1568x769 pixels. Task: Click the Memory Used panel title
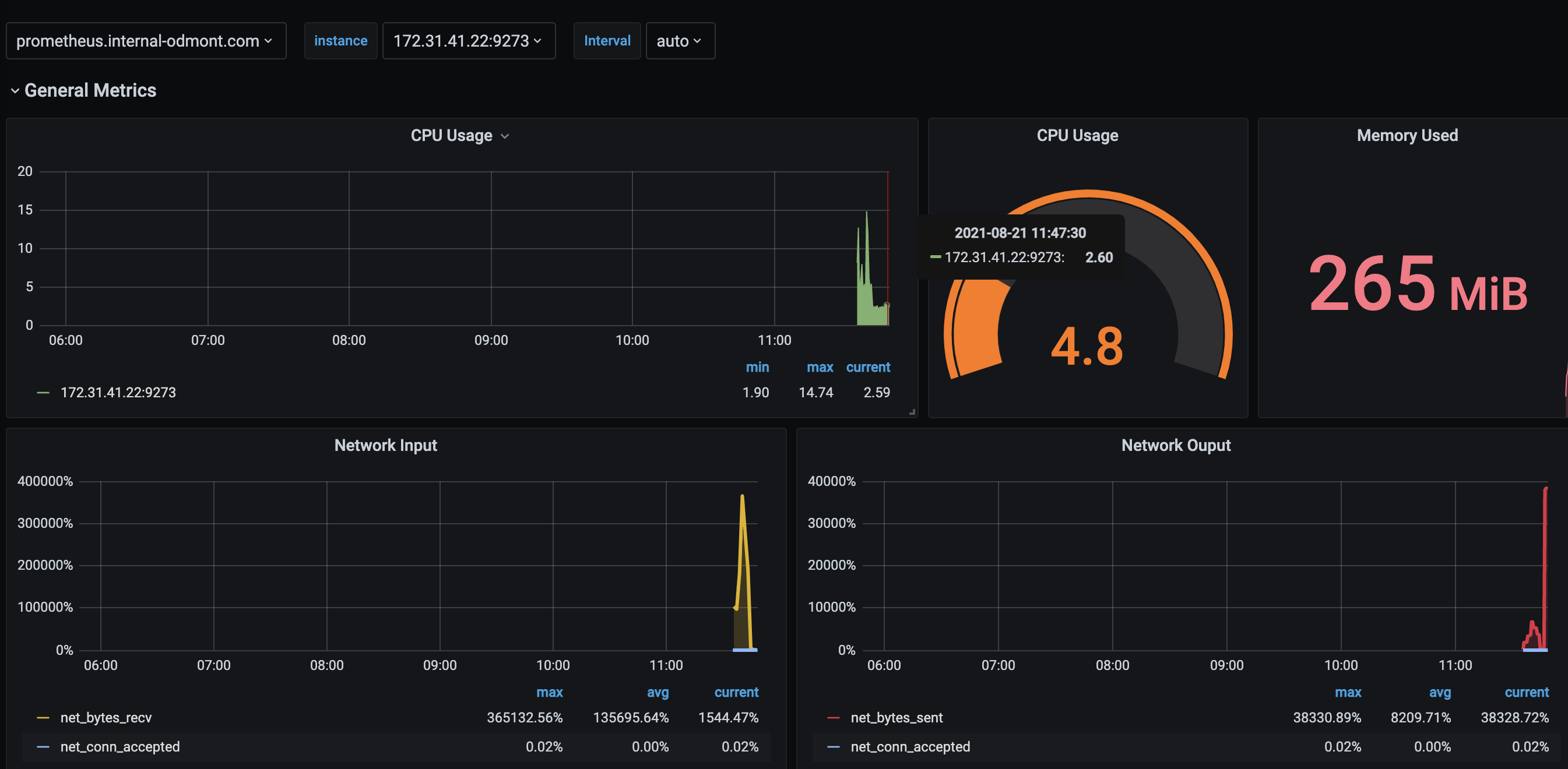pyautogui.click(x=1407, y=136)
